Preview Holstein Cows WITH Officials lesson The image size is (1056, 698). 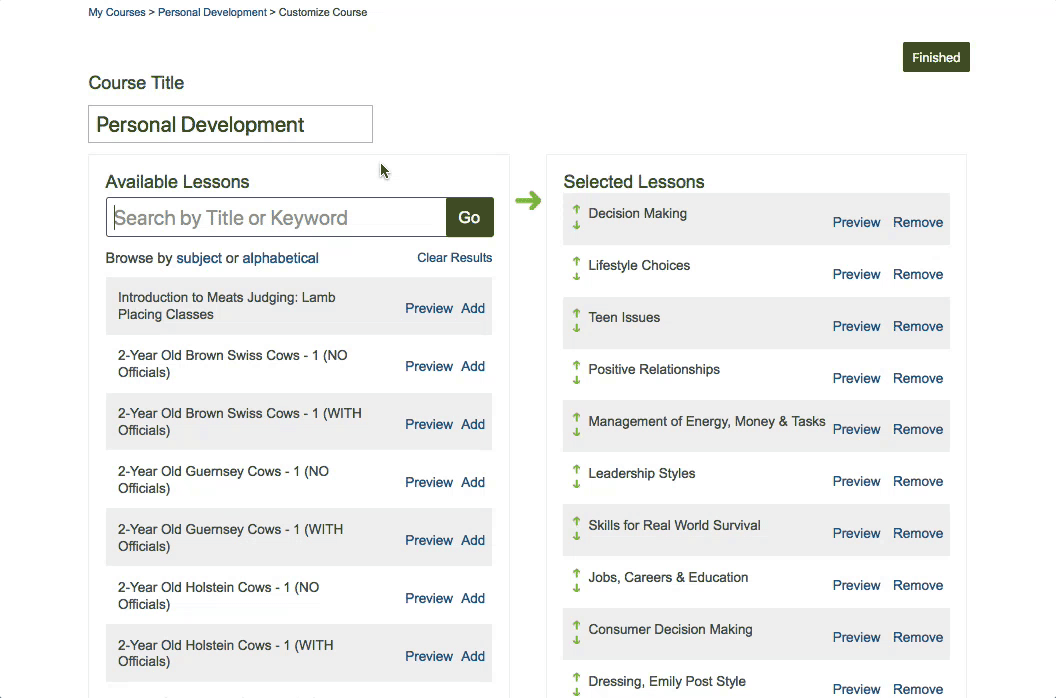coord(429,656)
